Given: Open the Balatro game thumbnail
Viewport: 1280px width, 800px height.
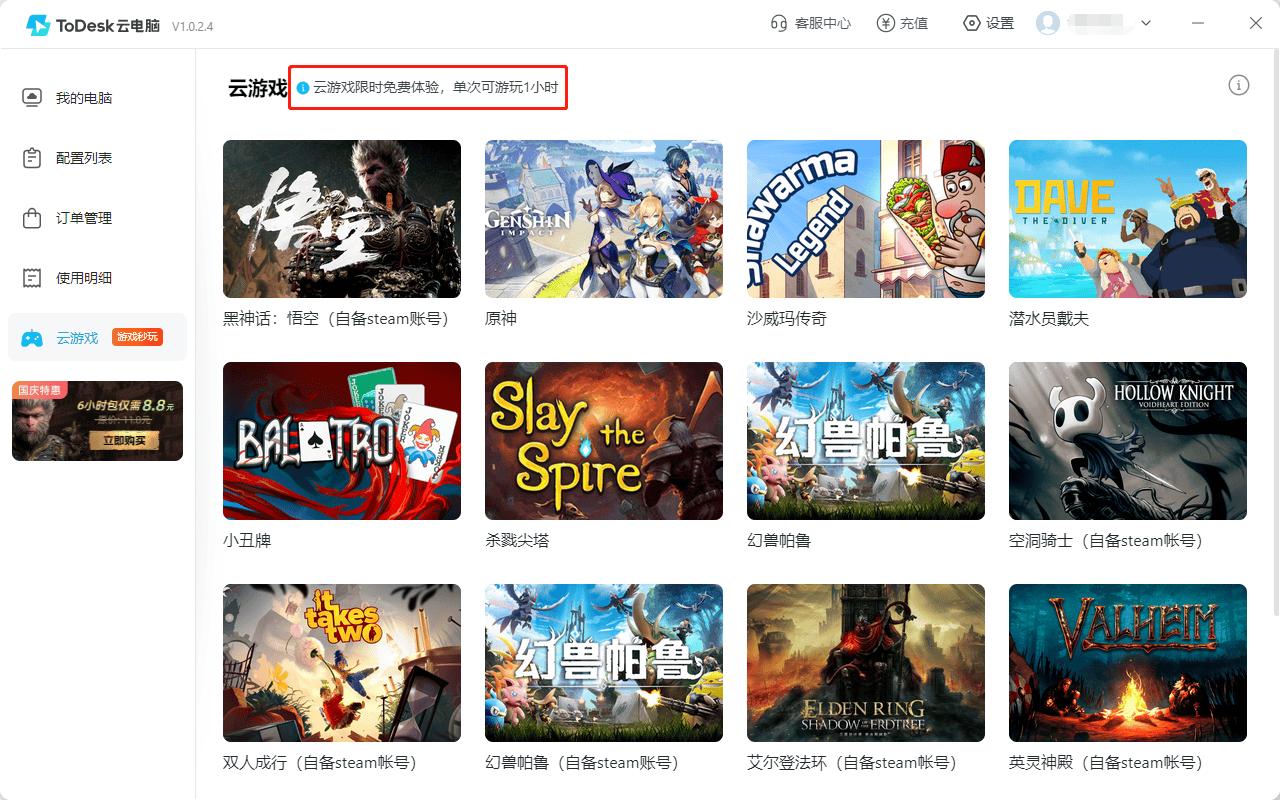Looking at the screenshot, I should pyautogui.click(x=341, y=440).
